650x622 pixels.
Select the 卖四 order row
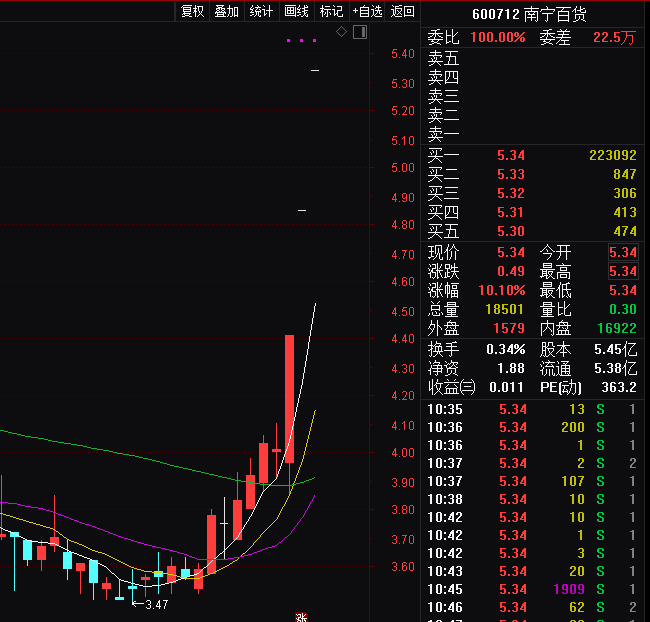pos(532,78)
